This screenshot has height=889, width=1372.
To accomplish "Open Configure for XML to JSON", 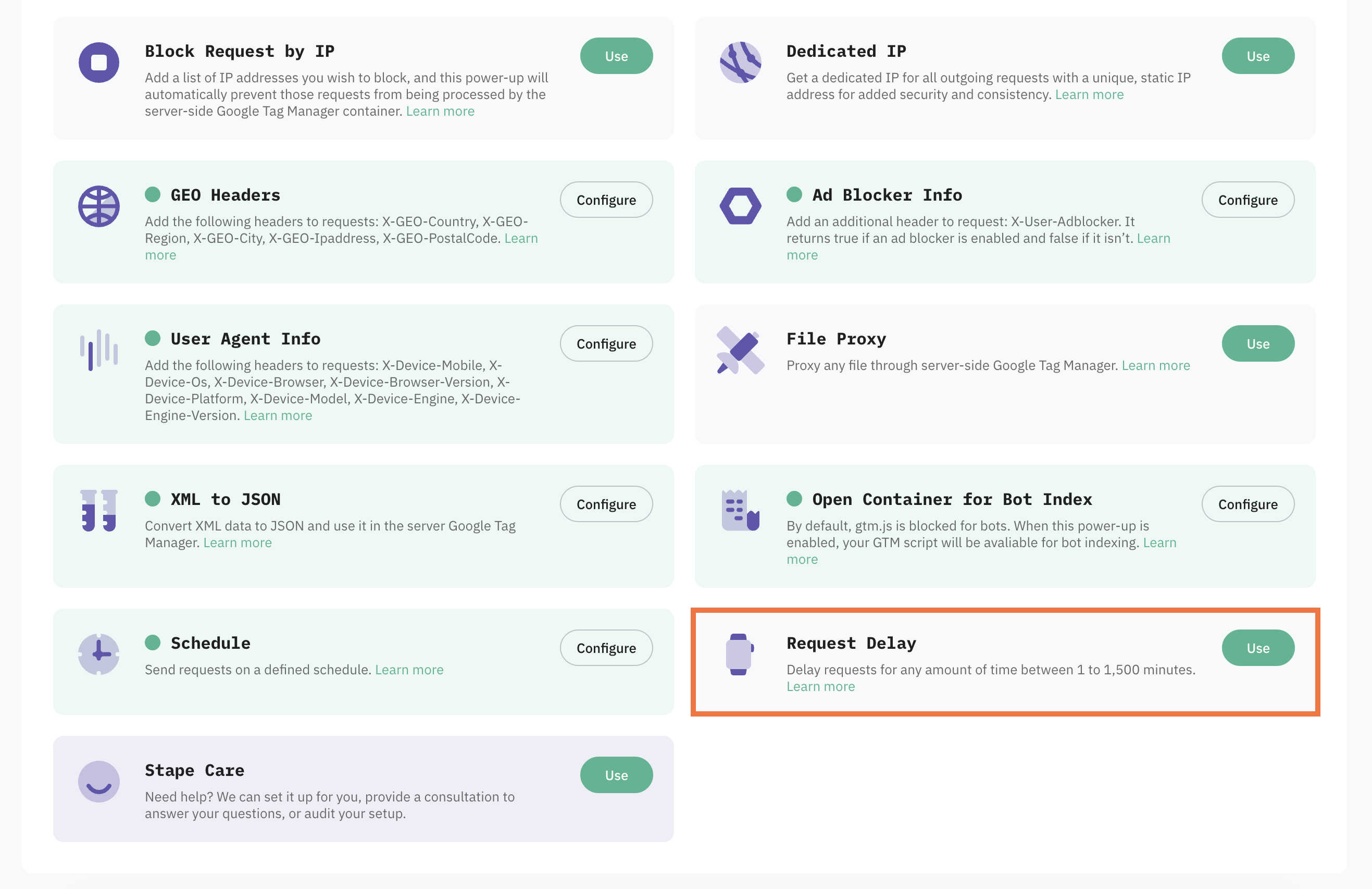I will 606,503.
